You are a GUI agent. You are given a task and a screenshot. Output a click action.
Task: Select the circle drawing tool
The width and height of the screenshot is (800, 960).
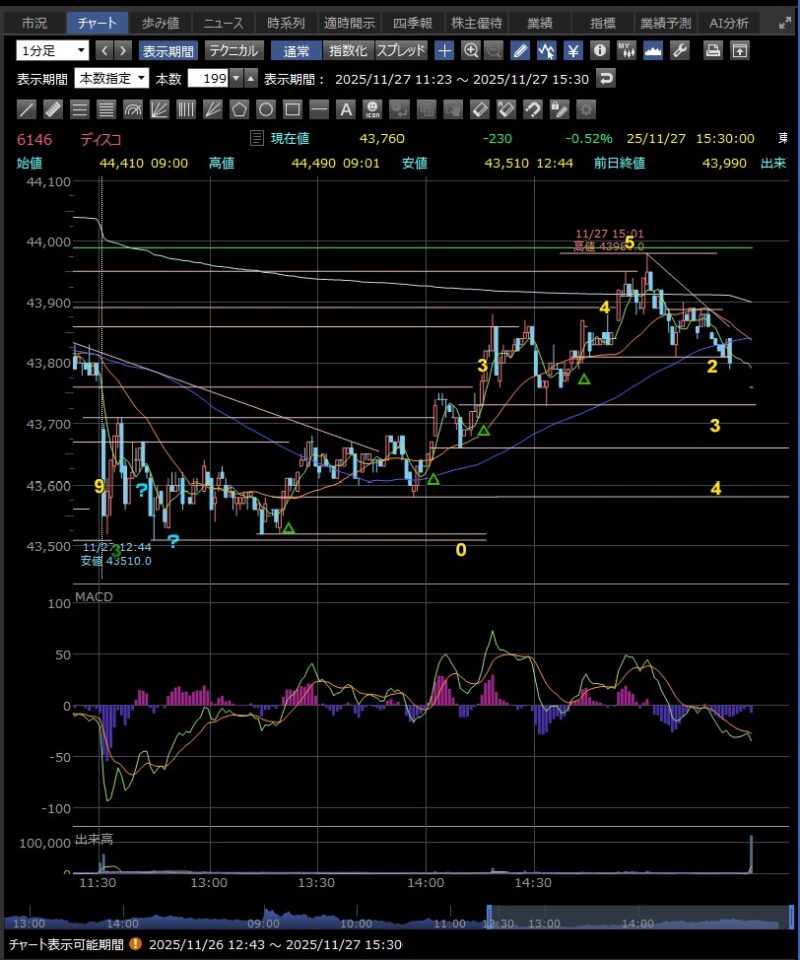pos(266,110)
